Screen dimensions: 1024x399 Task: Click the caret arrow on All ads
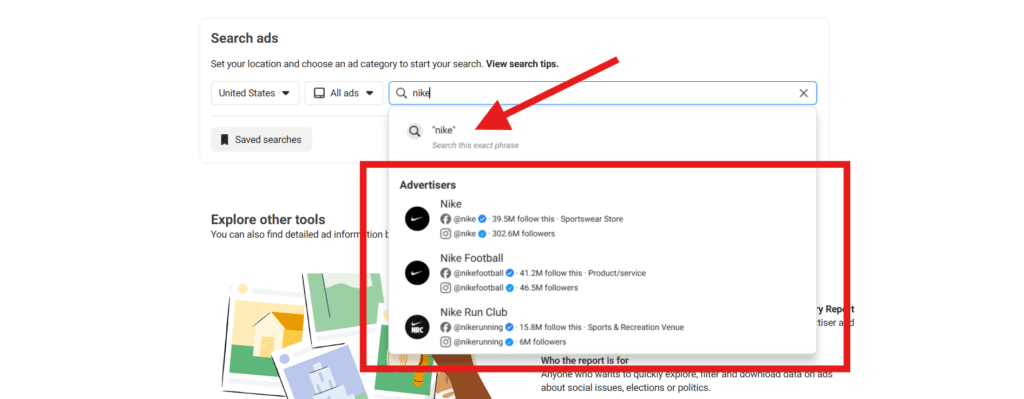point(370,93)
